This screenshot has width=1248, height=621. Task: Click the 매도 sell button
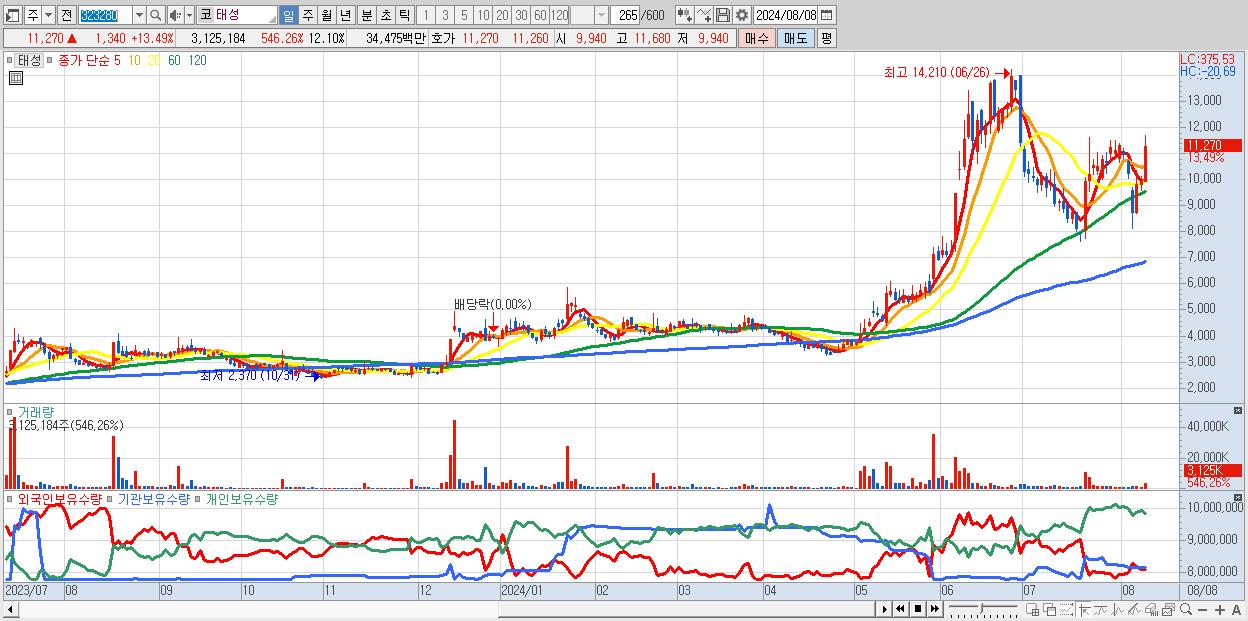[795, 38]
